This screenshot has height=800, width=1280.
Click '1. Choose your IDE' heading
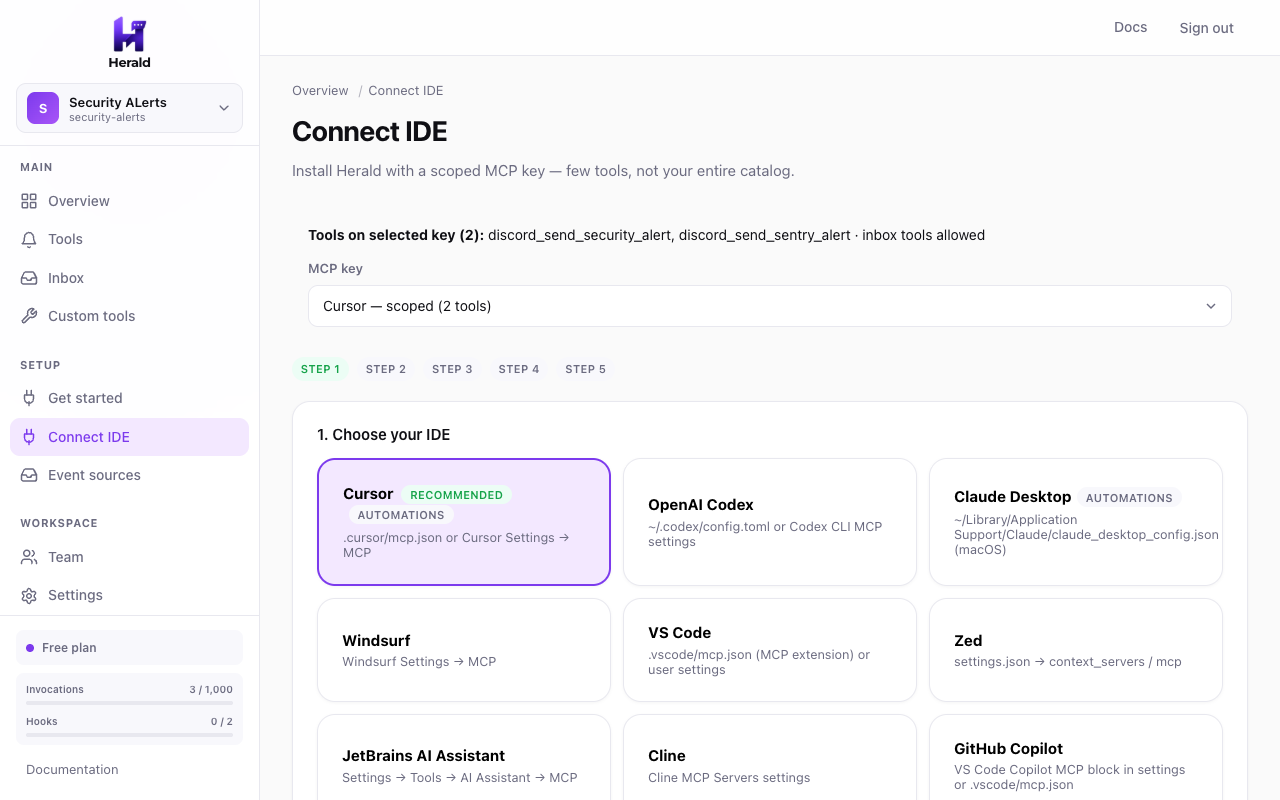384,435
